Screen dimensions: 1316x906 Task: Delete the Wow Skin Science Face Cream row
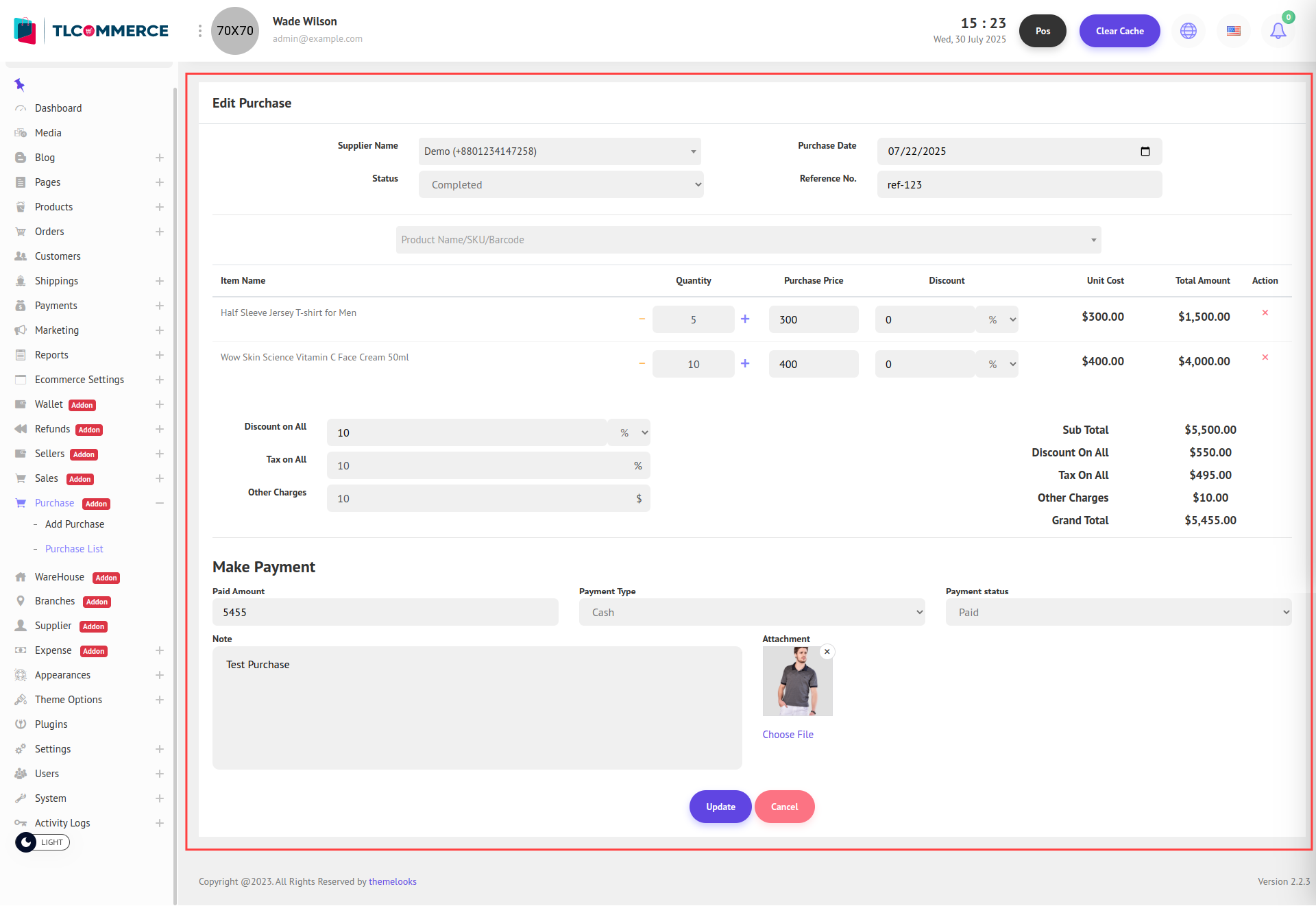point(1265,358)
